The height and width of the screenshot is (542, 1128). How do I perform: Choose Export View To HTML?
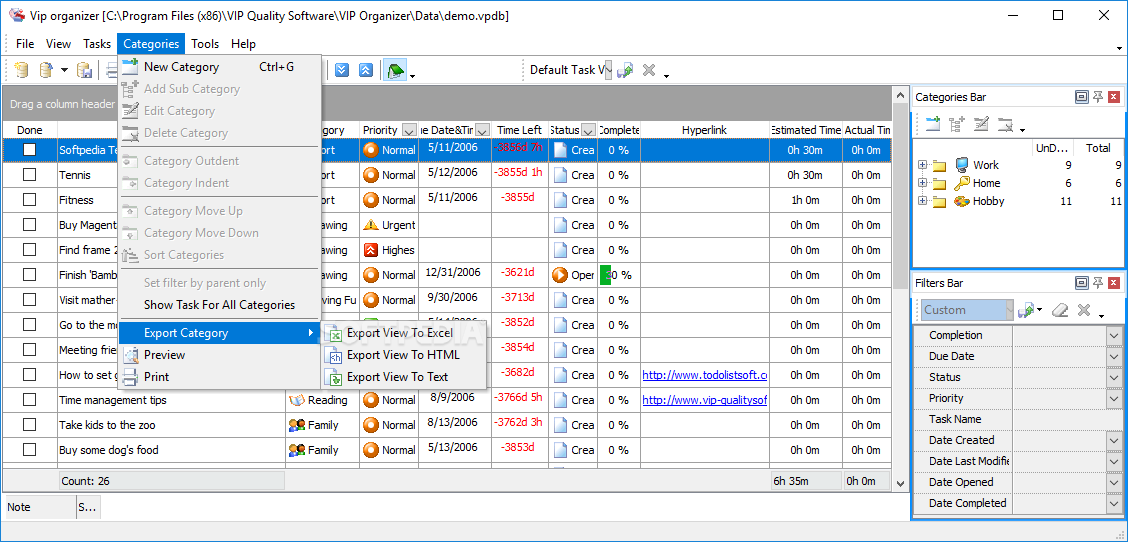click(x=405, y=355)
